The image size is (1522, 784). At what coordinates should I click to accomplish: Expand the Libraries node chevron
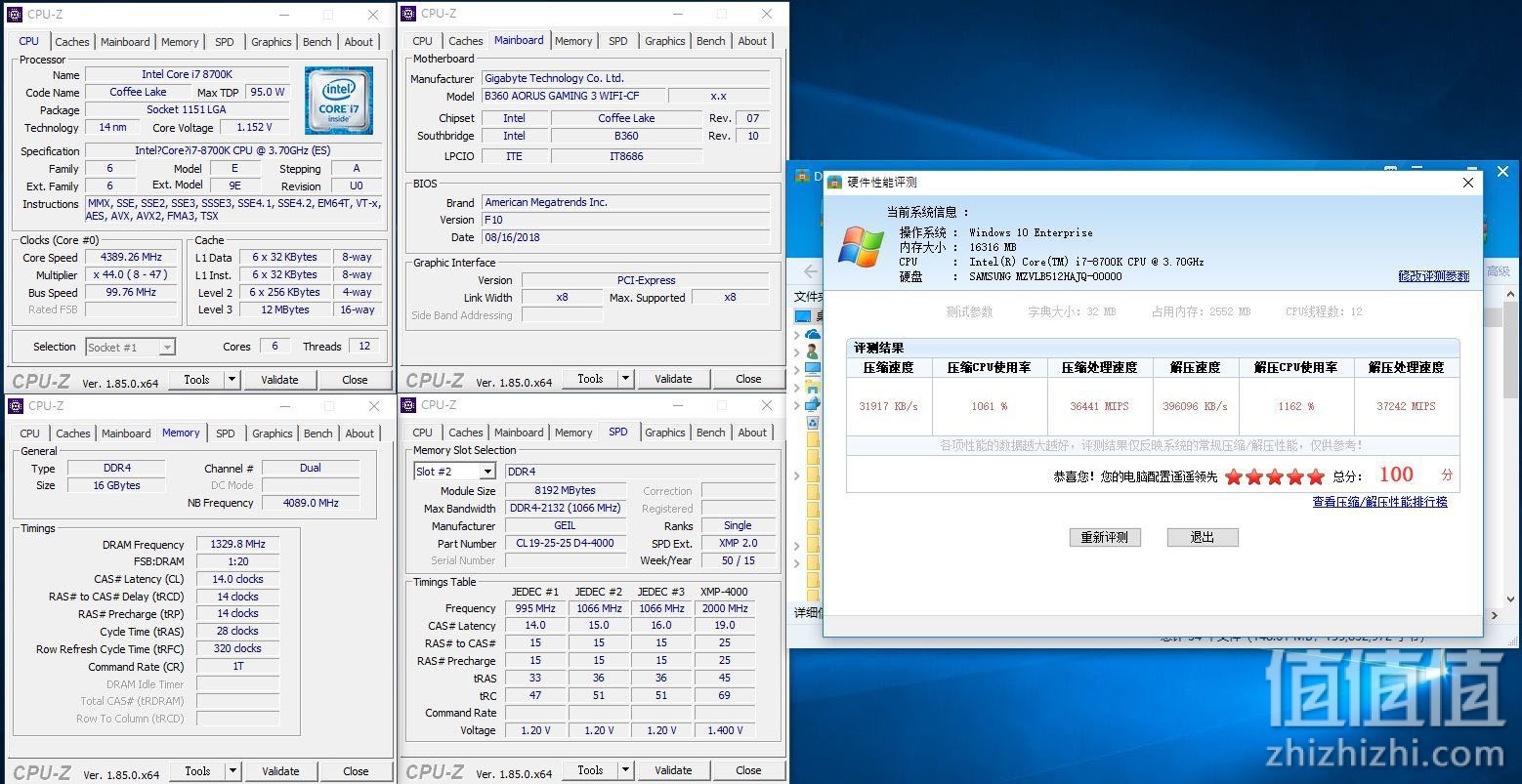tap(797, 388)
